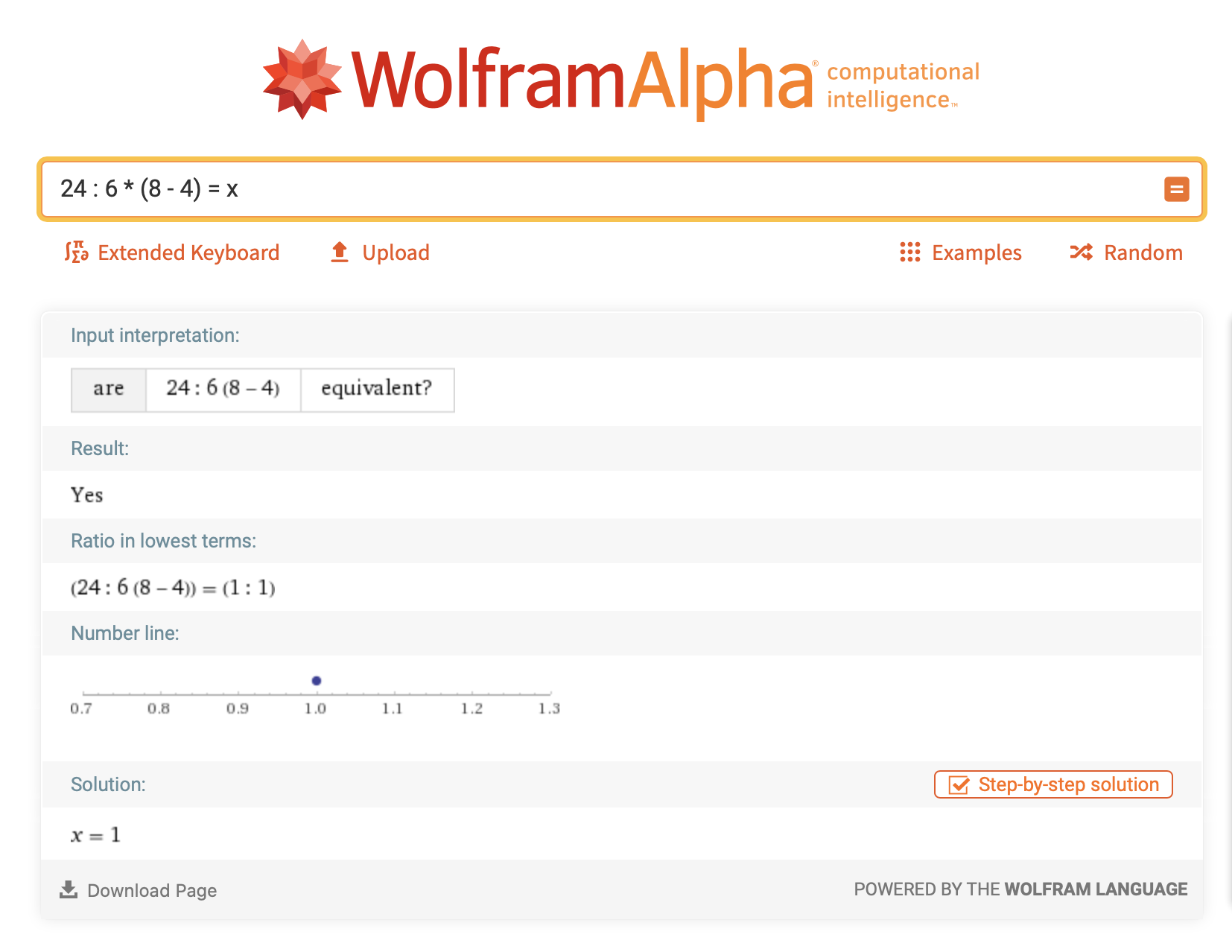This screenshot has height=952, width=1232.
Task: Click the Step-by-step checkmark icon
Action: click(959, 785)
